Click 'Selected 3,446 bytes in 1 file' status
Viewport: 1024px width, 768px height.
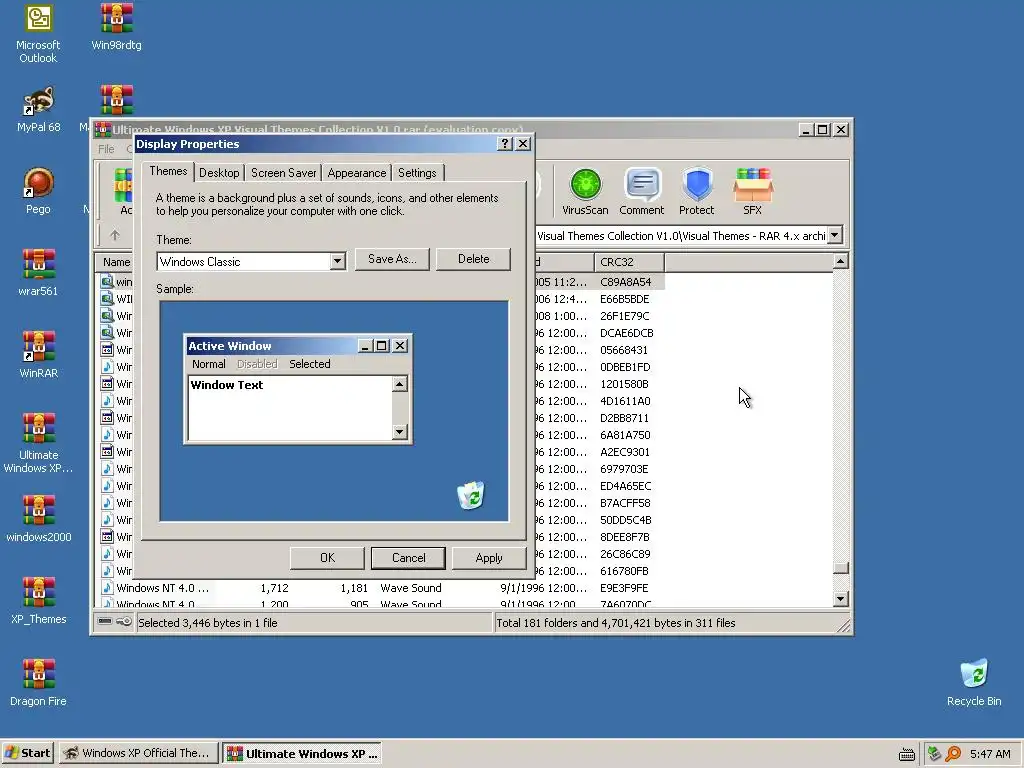[208, 623]
